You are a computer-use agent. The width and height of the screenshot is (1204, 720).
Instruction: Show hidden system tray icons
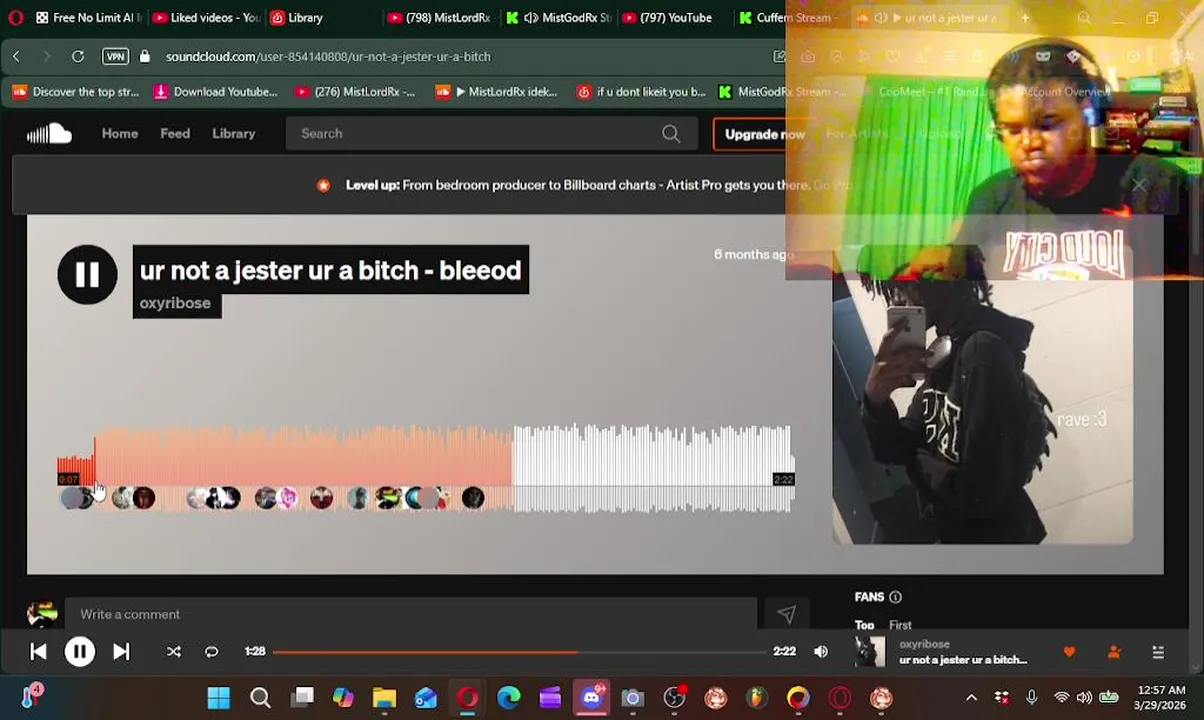click(x=971, y=697)
